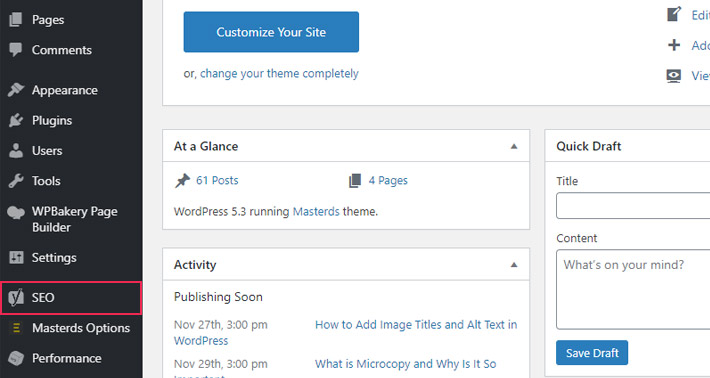Click the Plugins plug icon
Image resolution: width=710 pixels, height=378 pixels.
tap(16, 120)
